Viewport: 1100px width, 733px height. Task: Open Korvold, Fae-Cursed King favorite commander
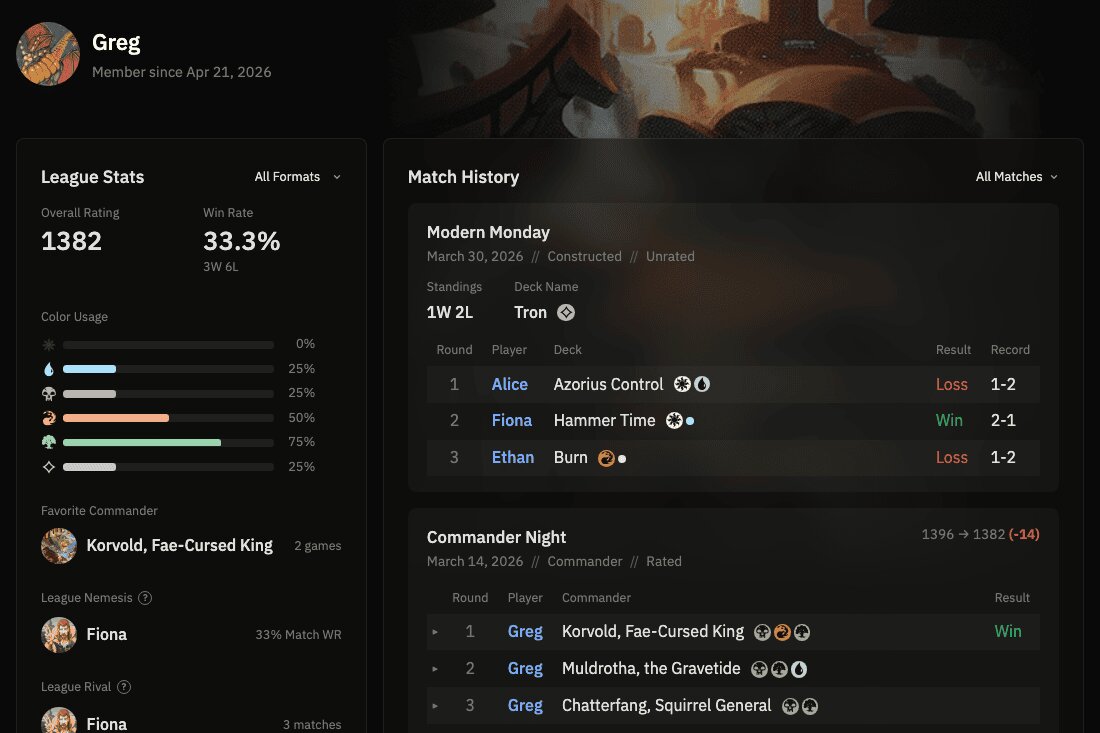pyautogui.click(x=179, y=546)
